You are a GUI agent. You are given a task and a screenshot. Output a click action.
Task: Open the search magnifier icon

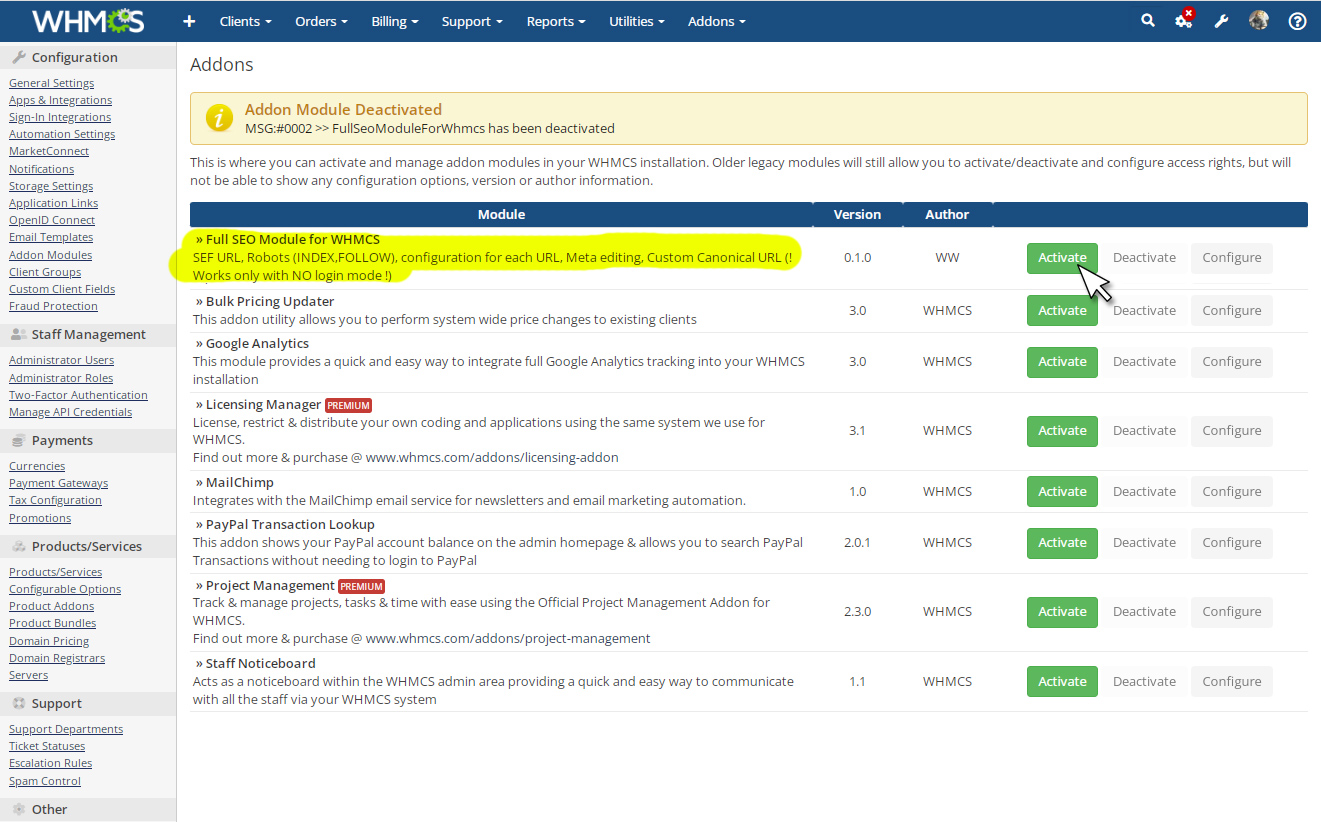(1147, 20)
